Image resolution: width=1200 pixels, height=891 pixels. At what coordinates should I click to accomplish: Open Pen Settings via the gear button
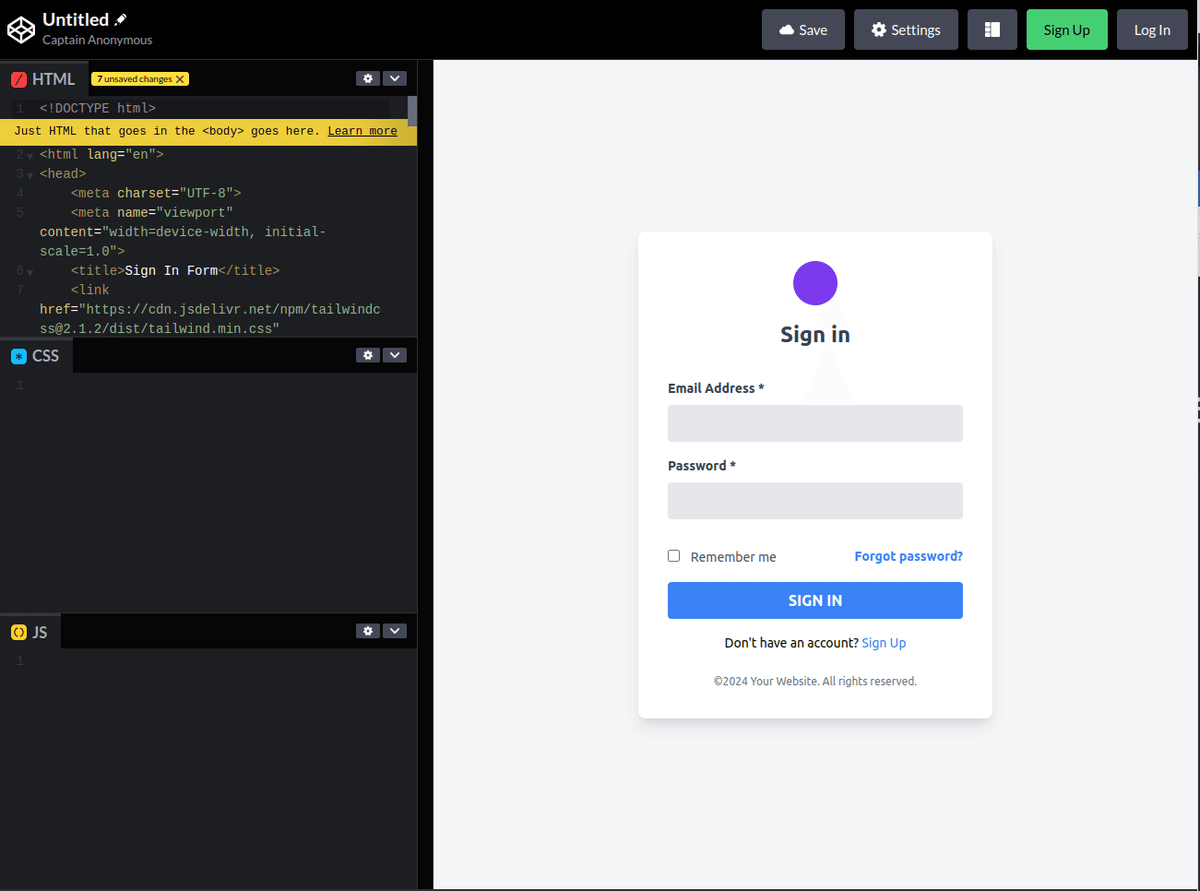[905, 29]
